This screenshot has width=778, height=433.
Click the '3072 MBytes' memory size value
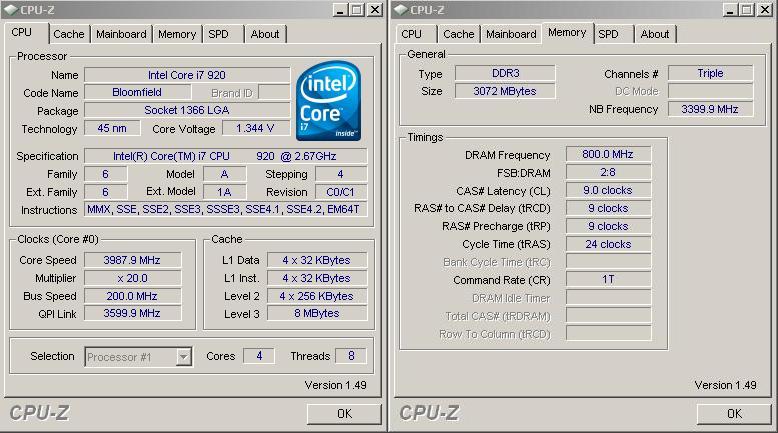505,91
